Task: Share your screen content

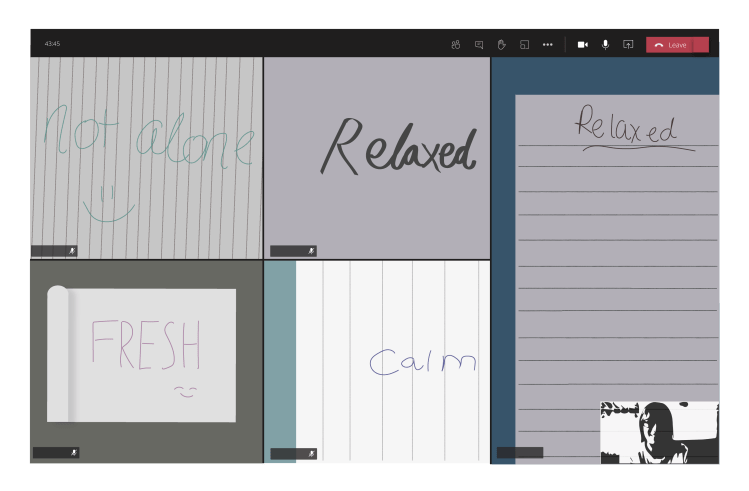Action: [x=628, y=44]
